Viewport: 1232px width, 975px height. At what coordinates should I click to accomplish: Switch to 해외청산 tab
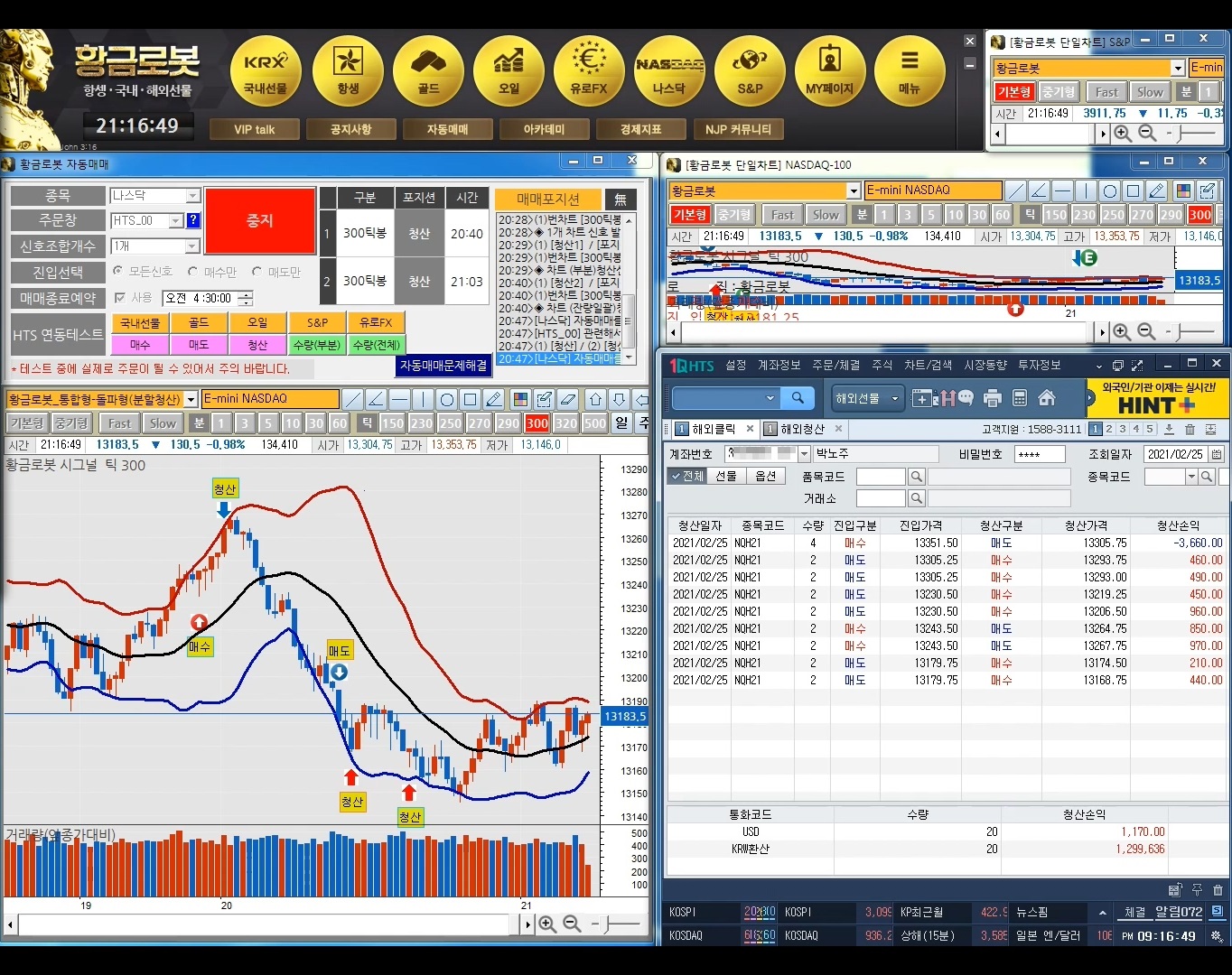[802, 429]
